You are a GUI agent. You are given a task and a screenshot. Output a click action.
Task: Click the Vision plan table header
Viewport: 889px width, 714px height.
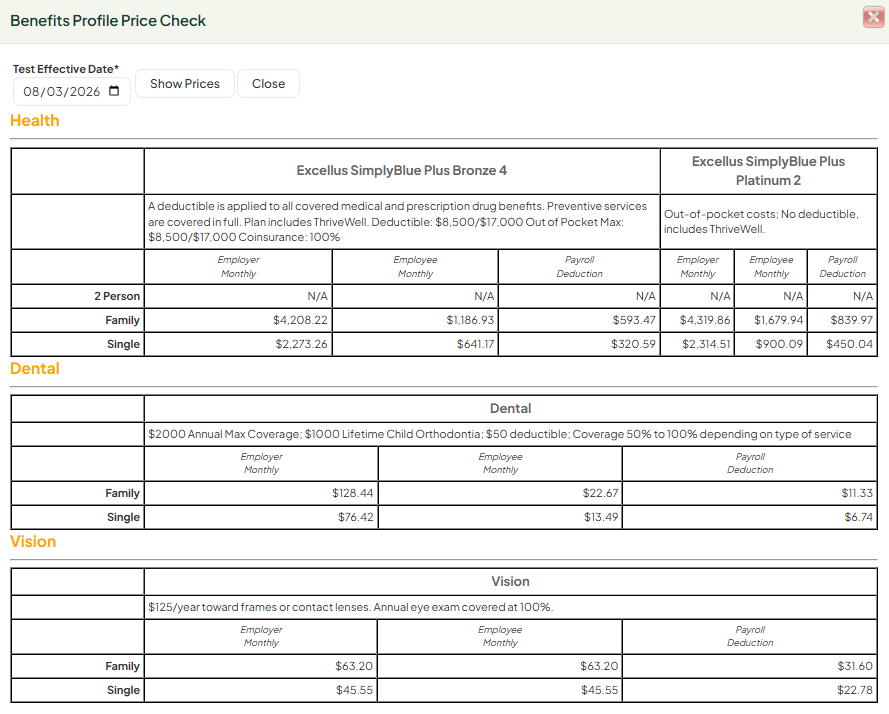tap(510, 581)
